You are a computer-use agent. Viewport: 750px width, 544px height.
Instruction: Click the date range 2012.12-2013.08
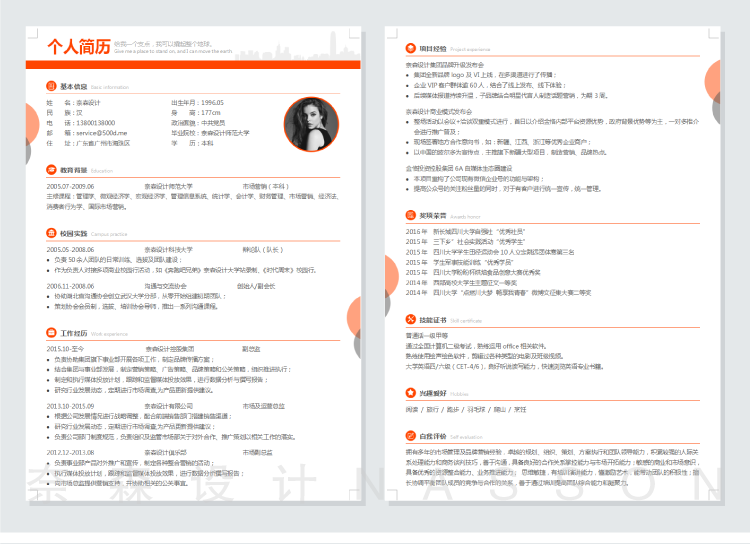pos(70,452)
